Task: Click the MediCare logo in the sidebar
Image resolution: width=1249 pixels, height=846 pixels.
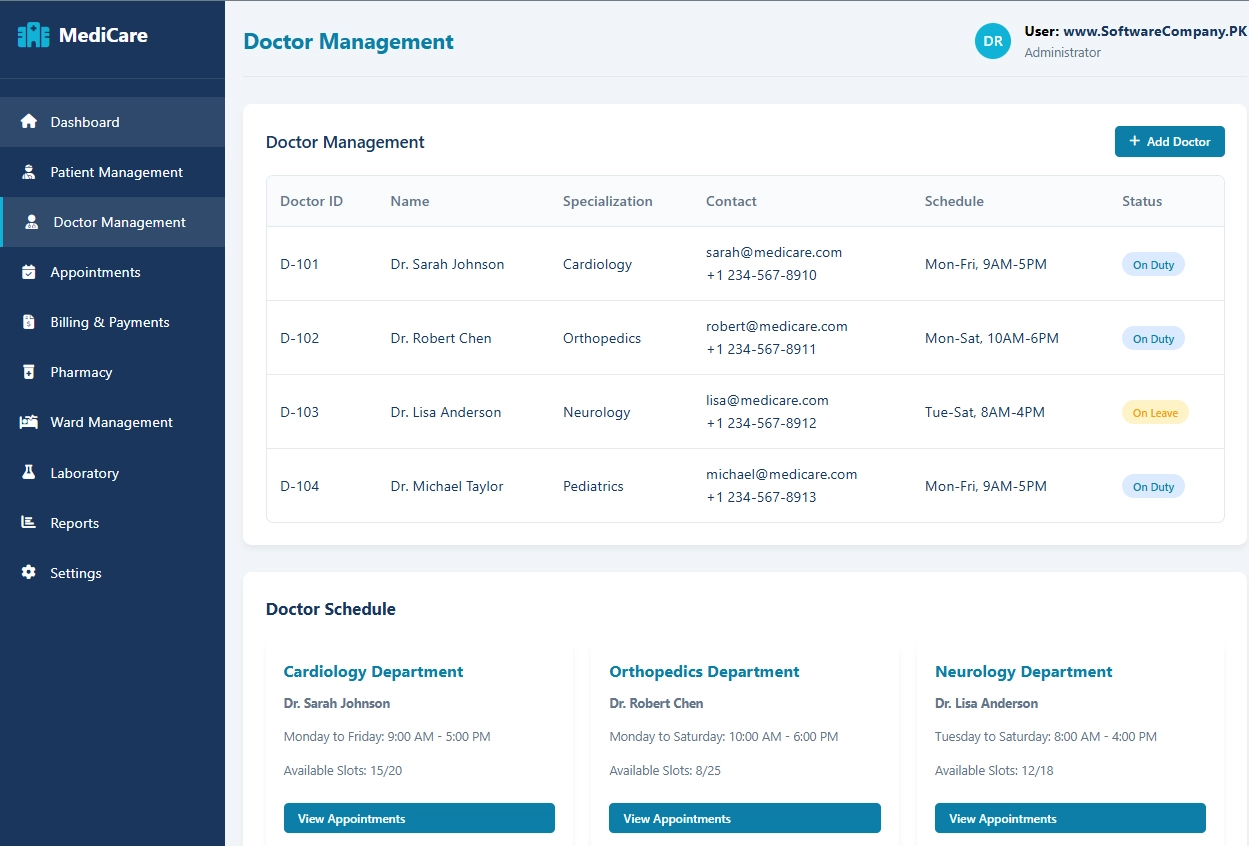Action: click(x=80, y=35)
